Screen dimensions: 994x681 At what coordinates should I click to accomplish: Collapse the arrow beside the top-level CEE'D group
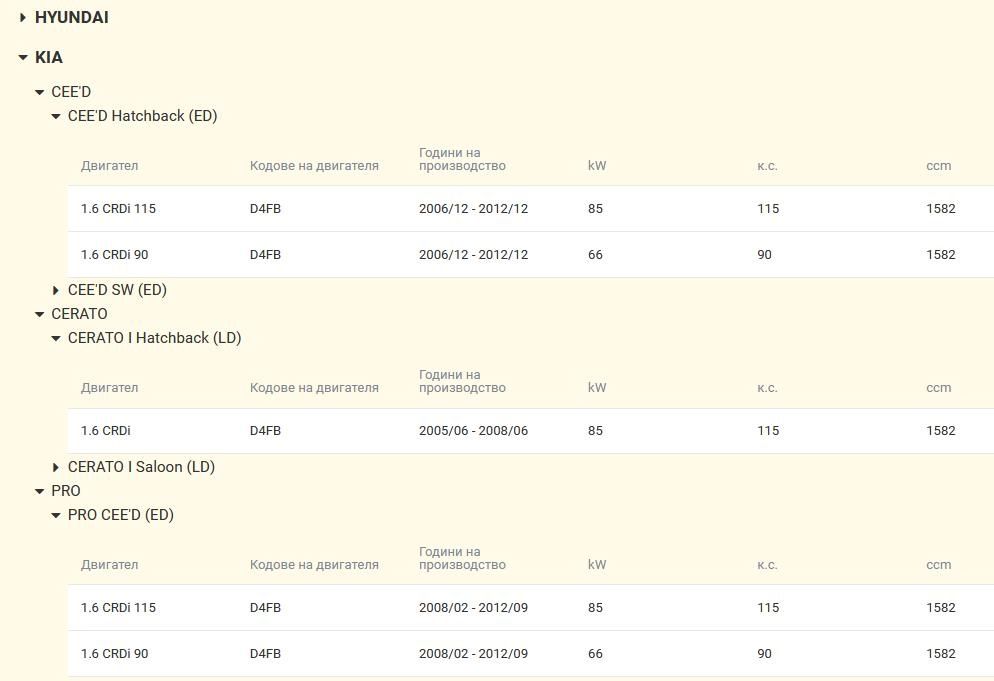[x=39, y=93]
